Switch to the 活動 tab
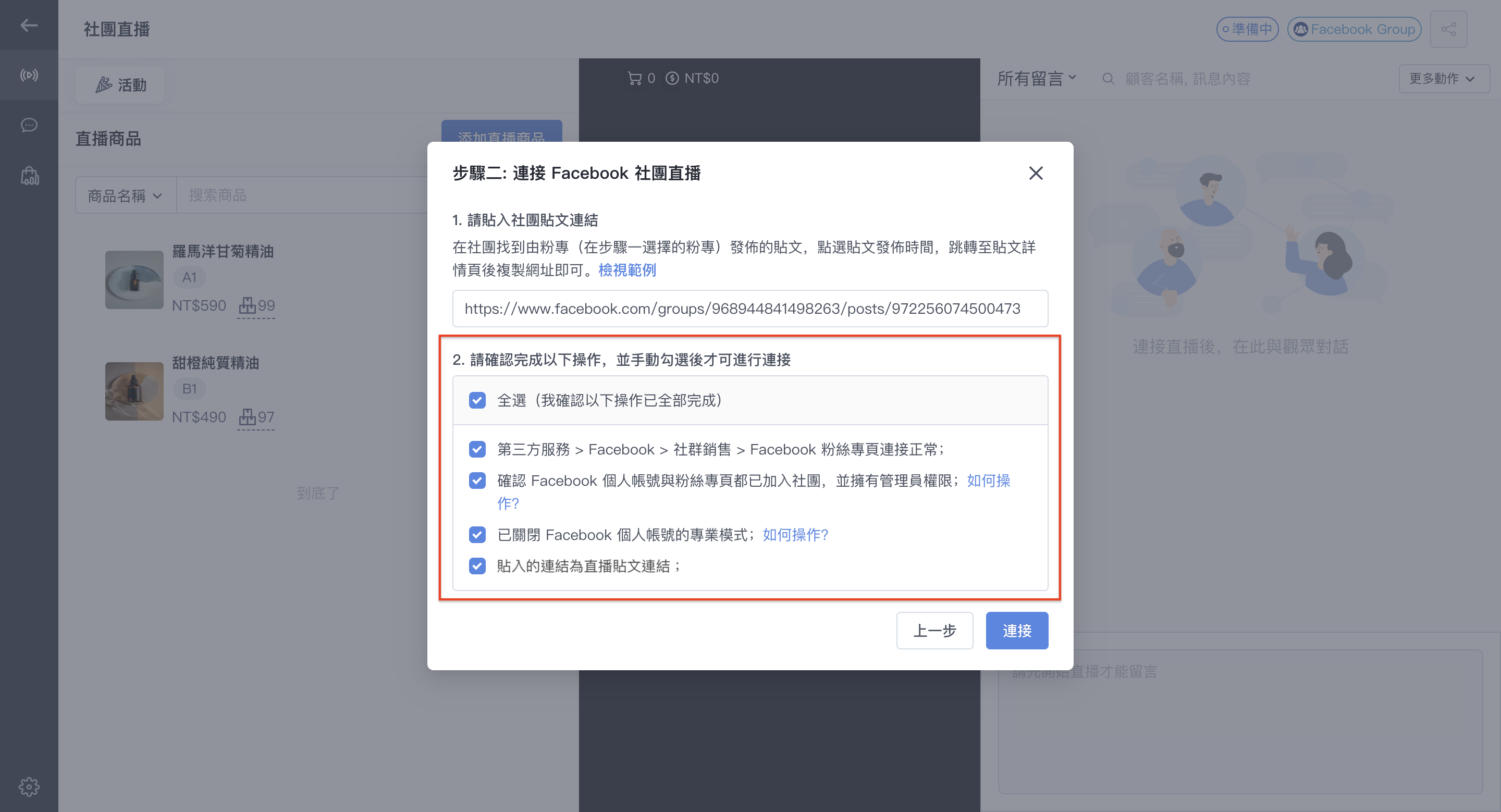 (120, 85)
